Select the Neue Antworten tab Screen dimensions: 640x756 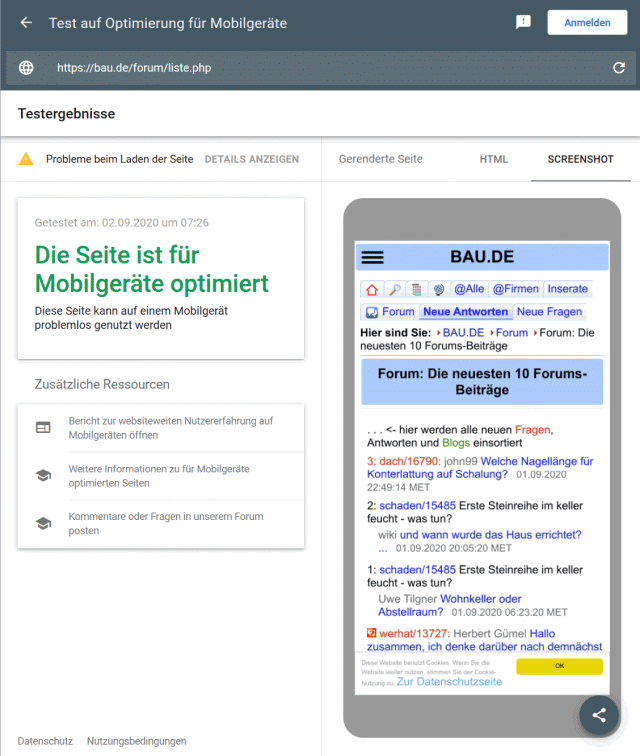(465, 312)
